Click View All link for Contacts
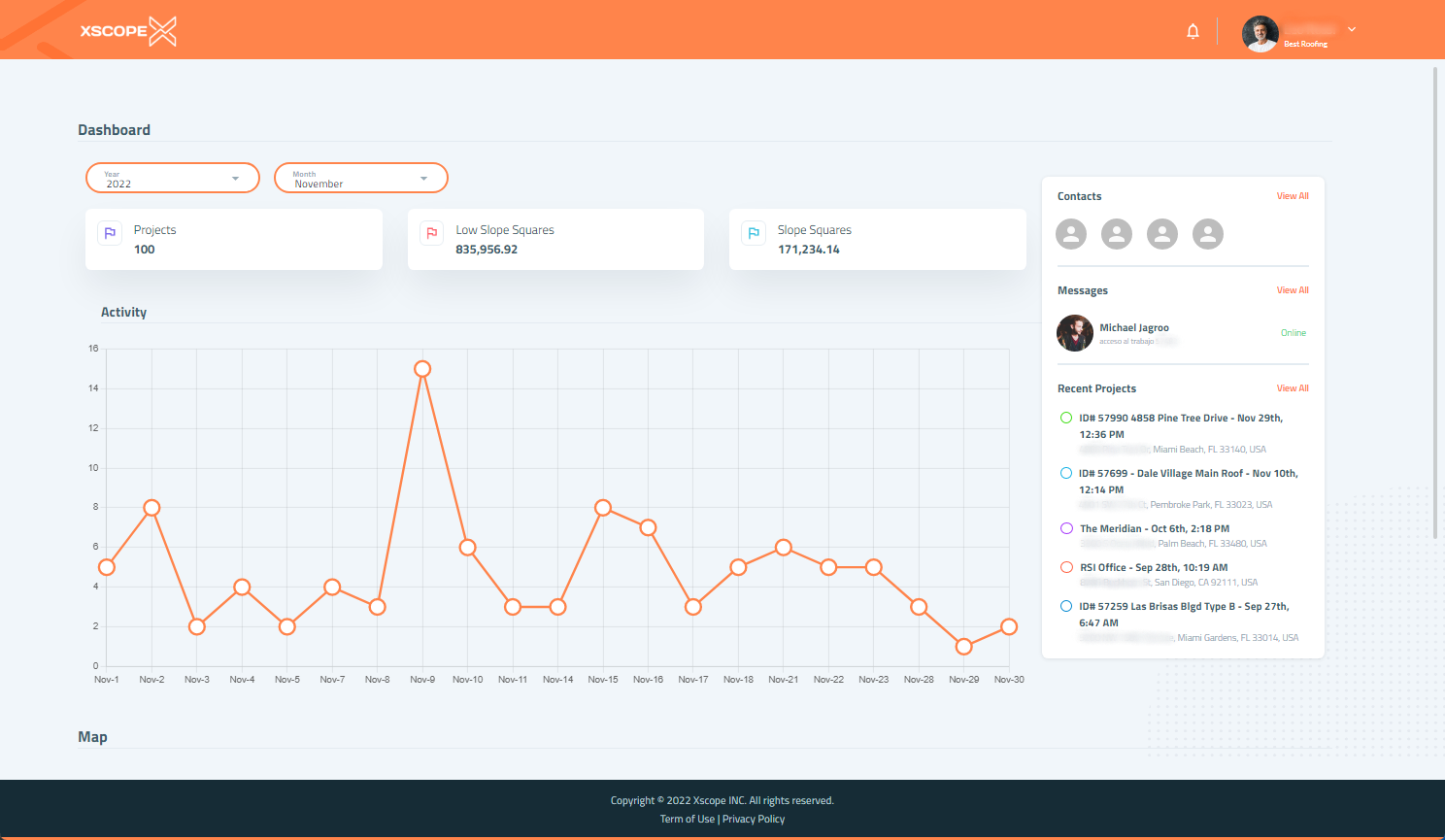The height and width of the screenshot is (840, 1445). coord(1293,196)
